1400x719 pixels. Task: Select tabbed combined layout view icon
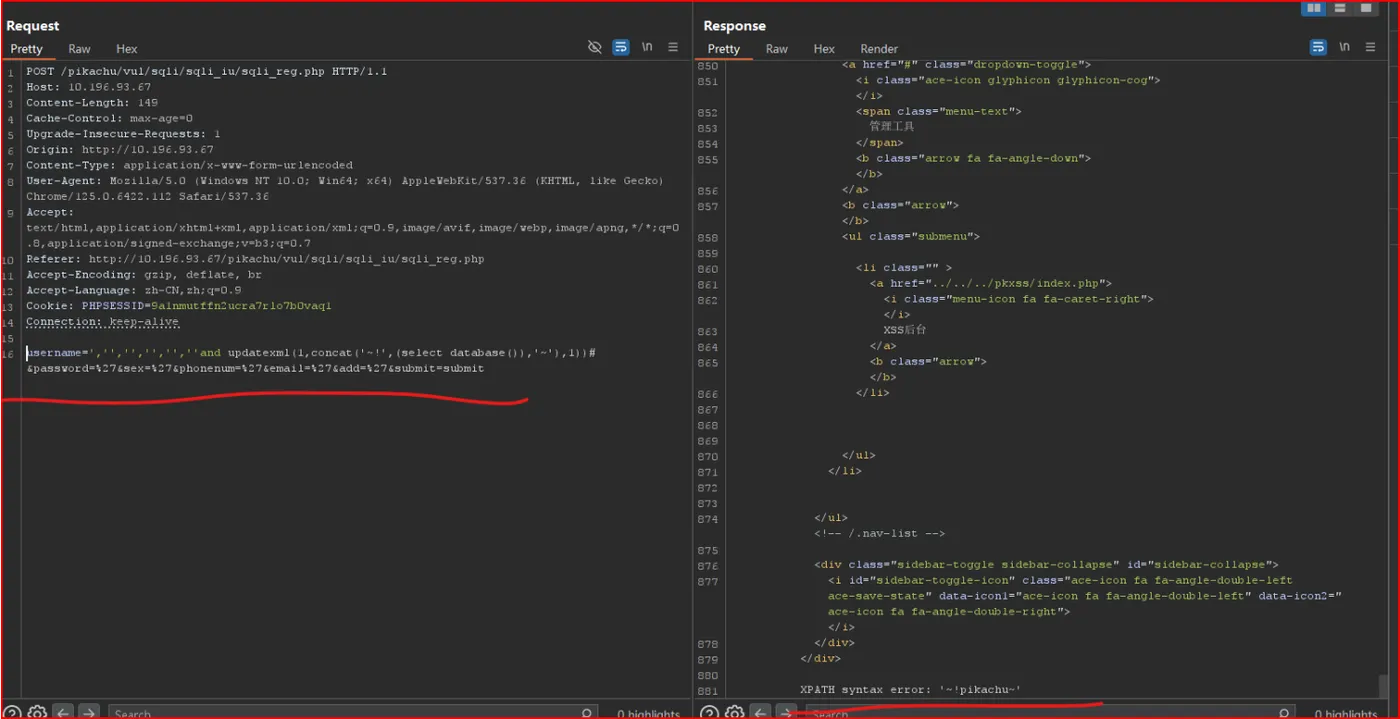(1364, 8)
